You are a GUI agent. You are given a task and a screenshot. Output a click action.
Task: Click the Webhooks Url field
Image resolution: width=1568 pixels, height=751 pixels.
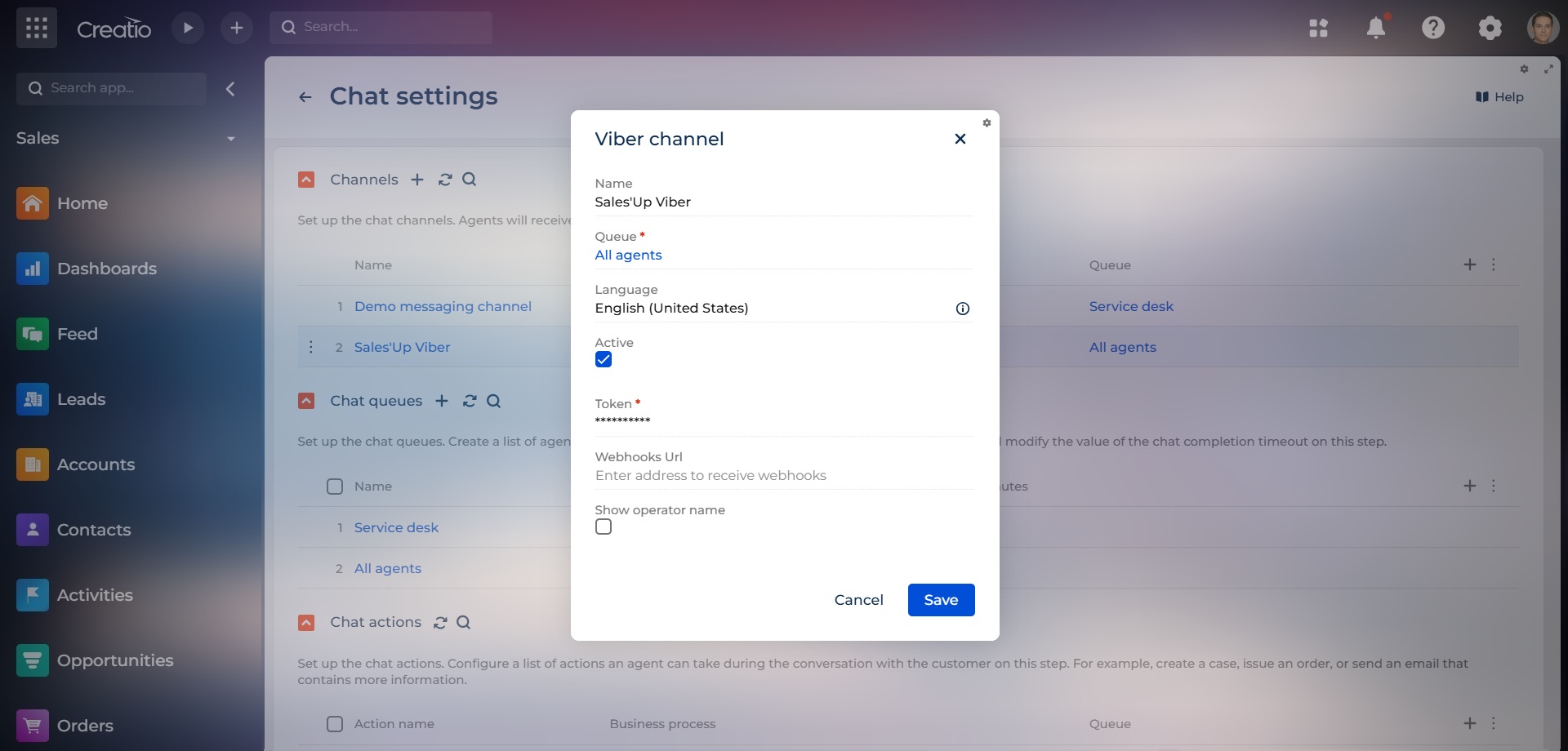point(784,476)
